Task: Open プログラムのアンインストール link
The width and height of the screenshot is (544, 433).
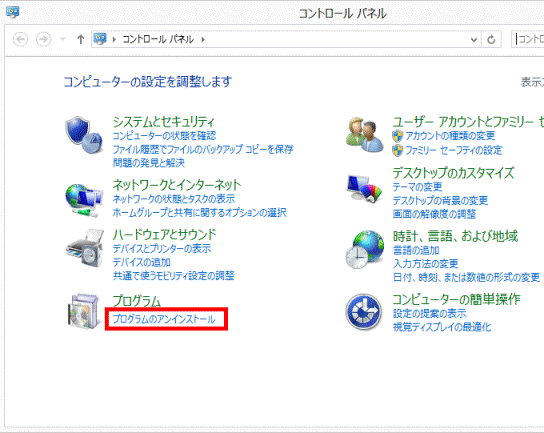Action: pos(164,319)
